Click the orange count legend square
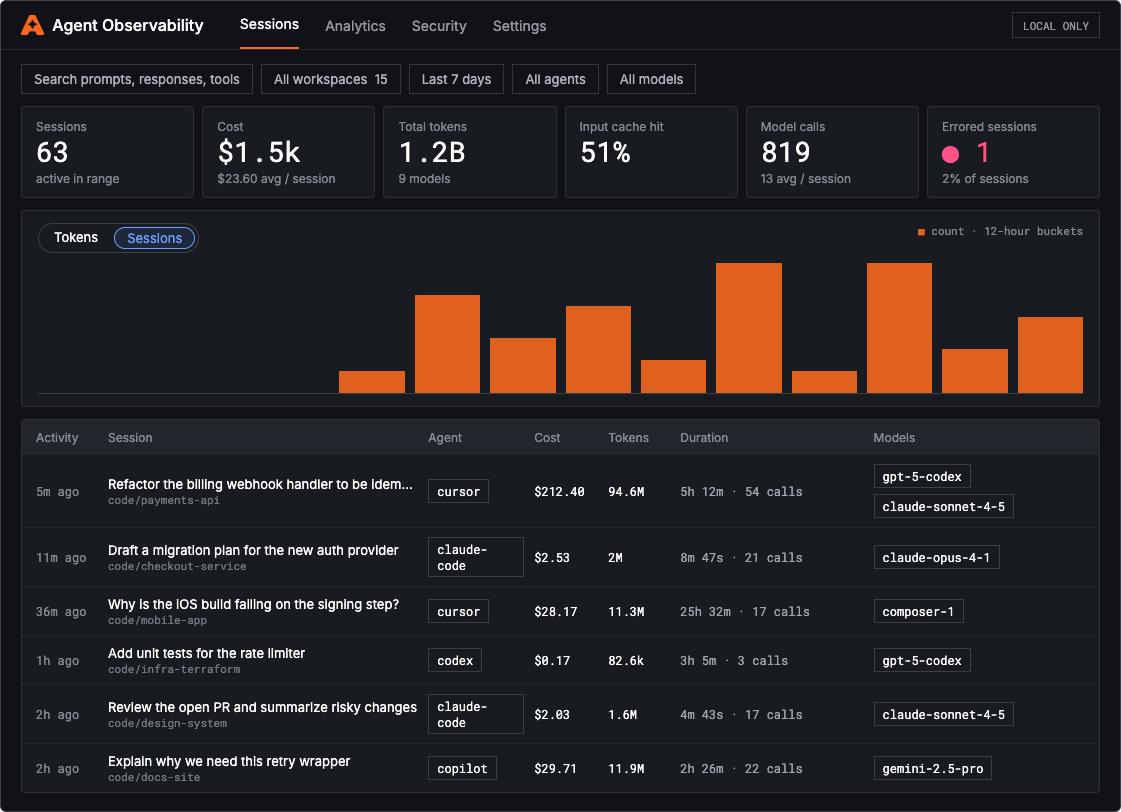Viewport: 1121px width, 812px height. (x=921, y=232)
